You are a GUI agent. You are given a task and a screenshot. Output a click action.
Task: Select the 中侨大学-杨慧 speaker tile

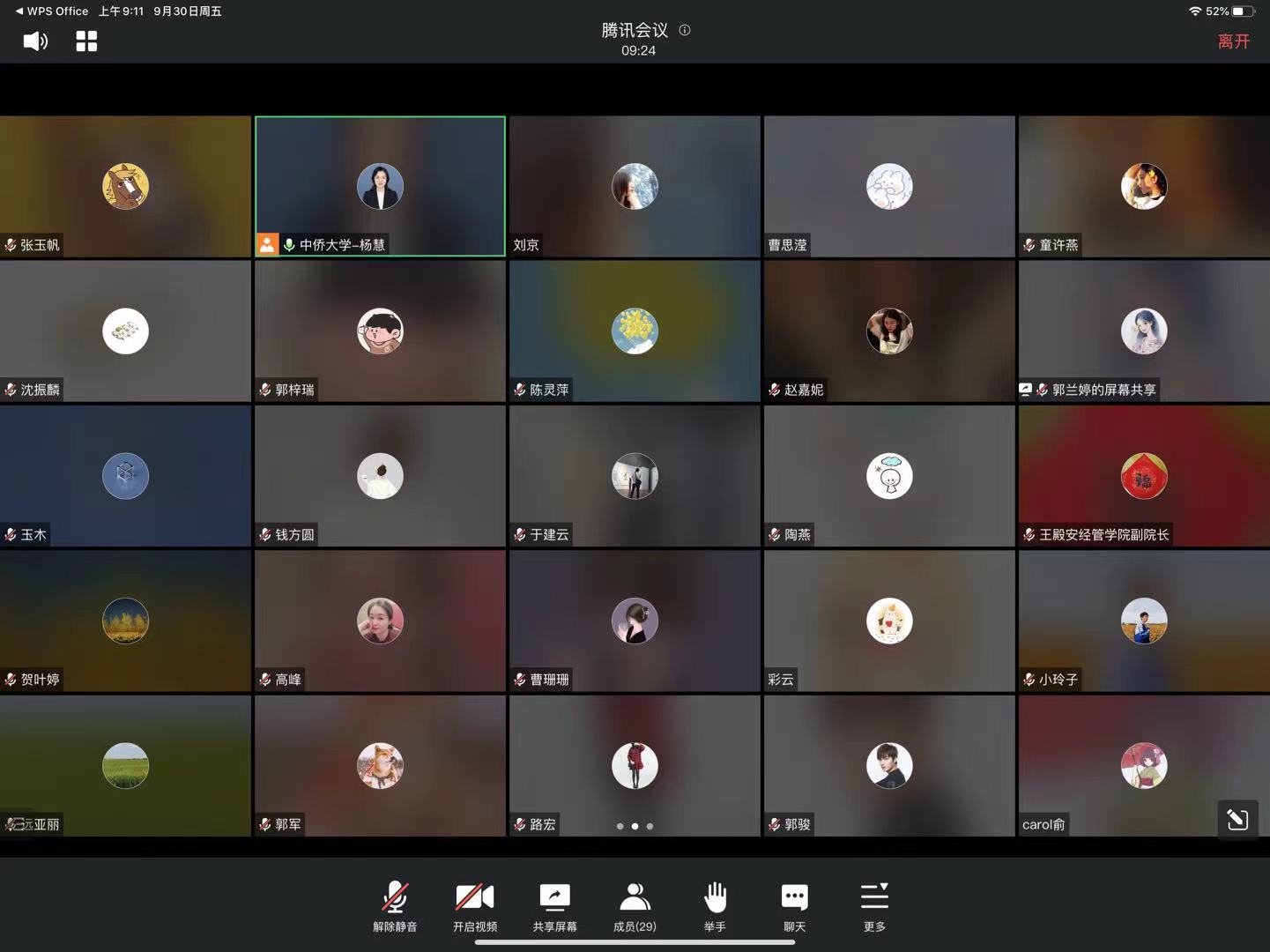tap(380, 186)
